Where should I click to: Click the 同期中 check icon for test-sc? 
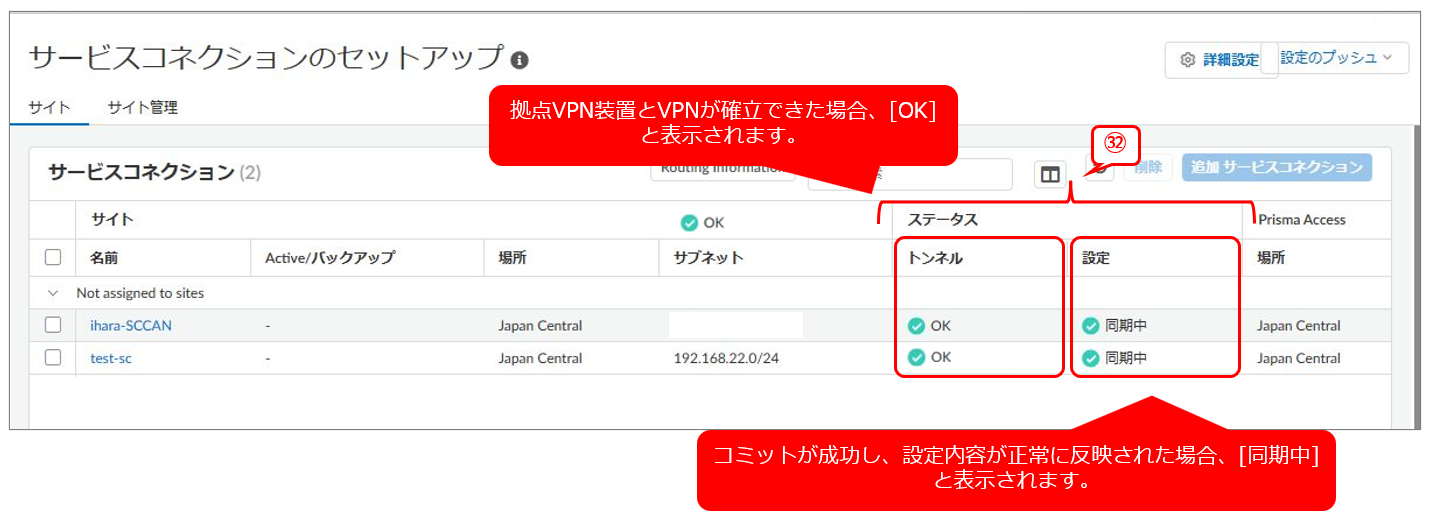(1091, 358)
